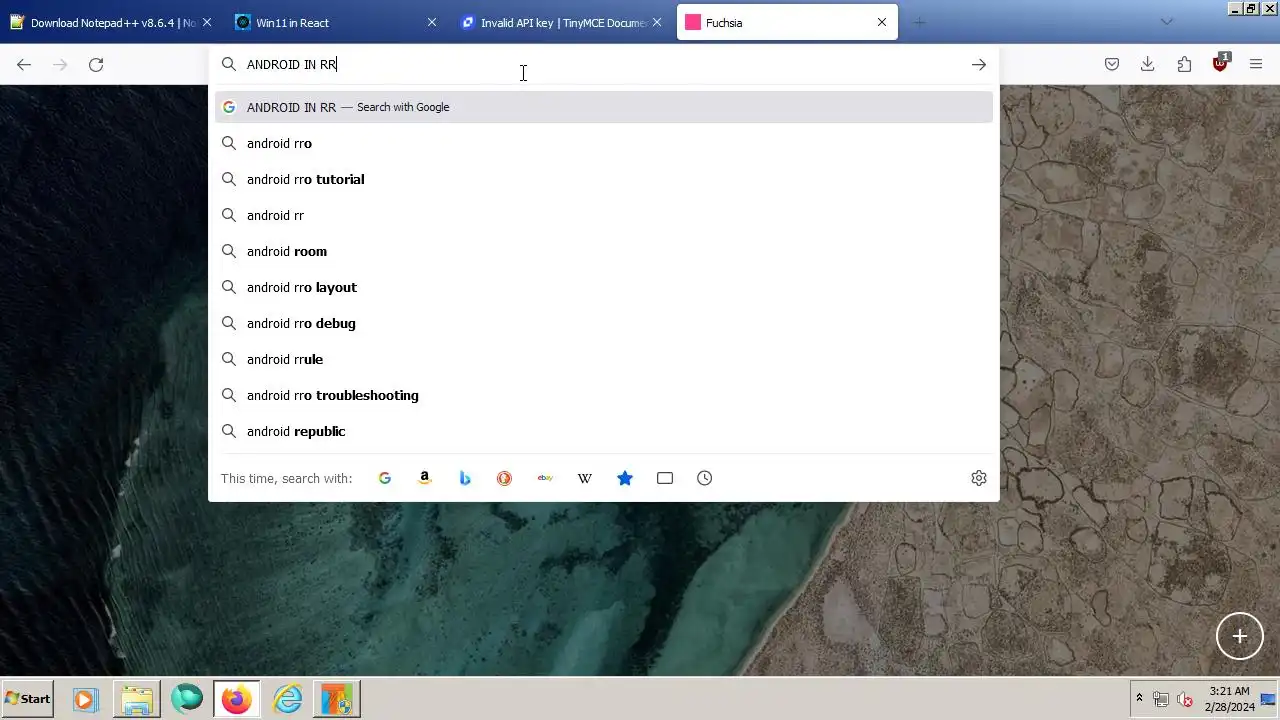The width and height of the screenshot is (1280, 720).
Task: Click the uBlock Origin extension icon
Action: pyautogui.click(x=1220, y=64)
